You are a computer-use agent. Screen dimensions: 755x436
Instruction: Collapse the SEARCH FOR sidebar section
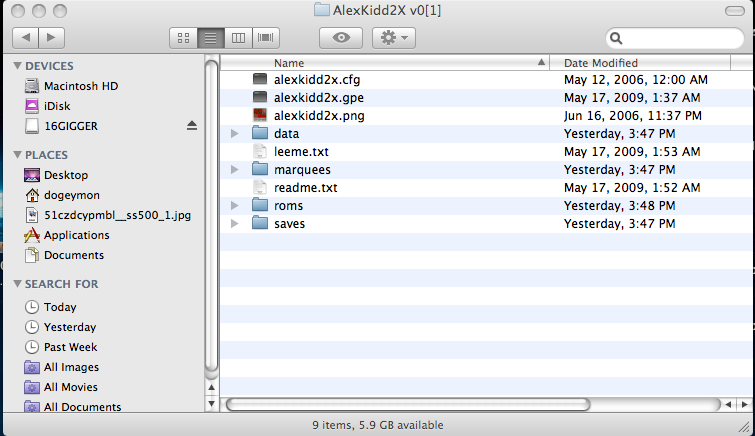(x=17, y=285)
